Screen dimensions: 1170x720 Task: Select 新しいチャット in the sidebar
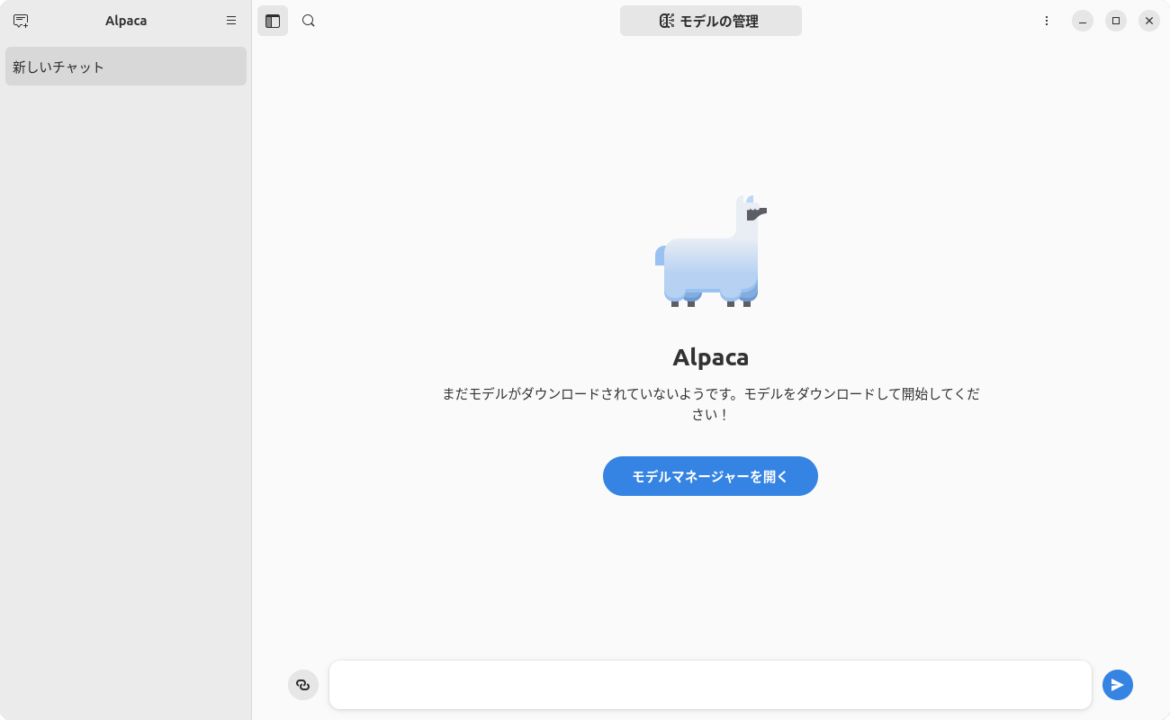click(x=125, y=66)
